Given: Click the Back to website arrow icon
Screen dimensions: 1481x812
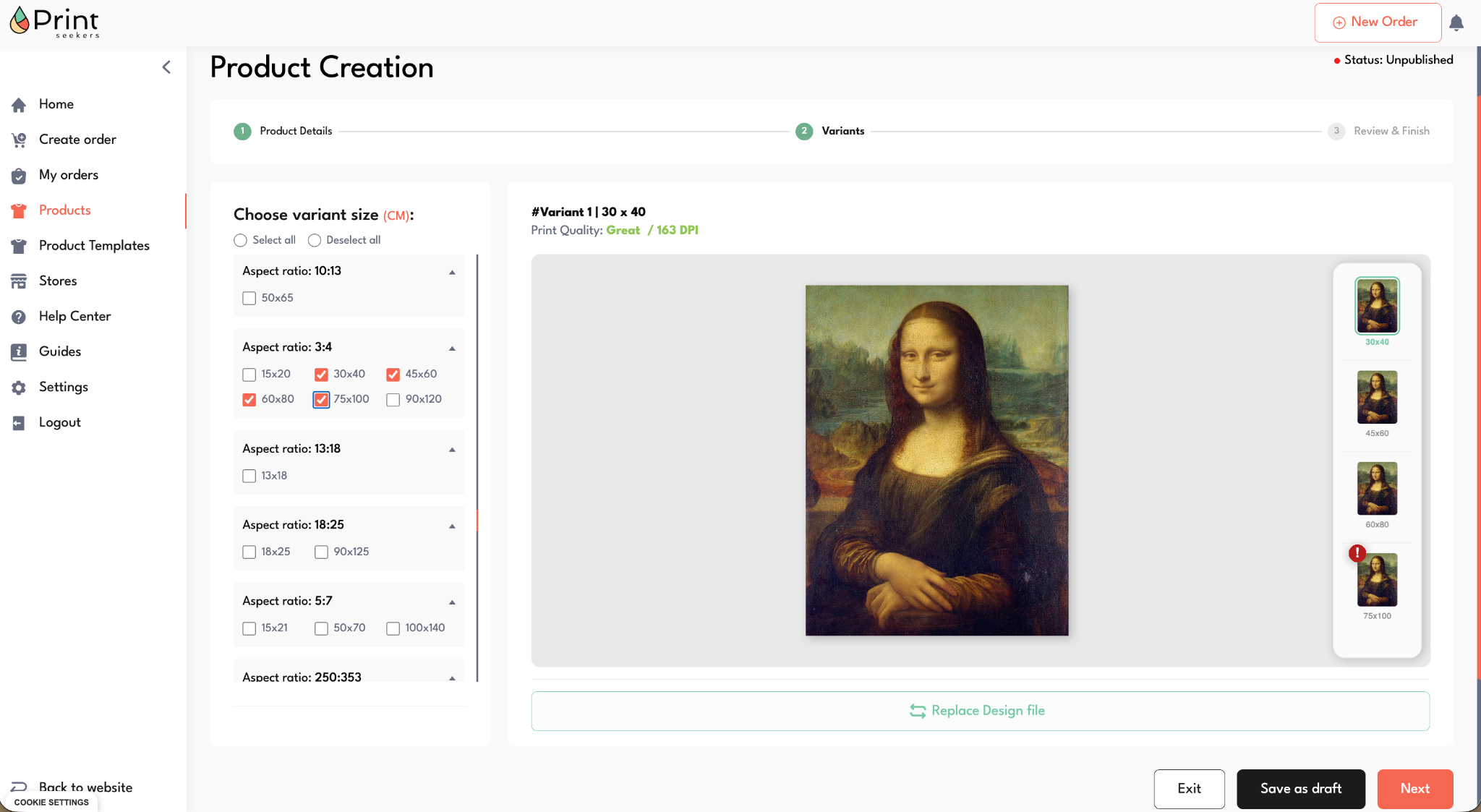Looking at the screenshot, I should [19, 787].
